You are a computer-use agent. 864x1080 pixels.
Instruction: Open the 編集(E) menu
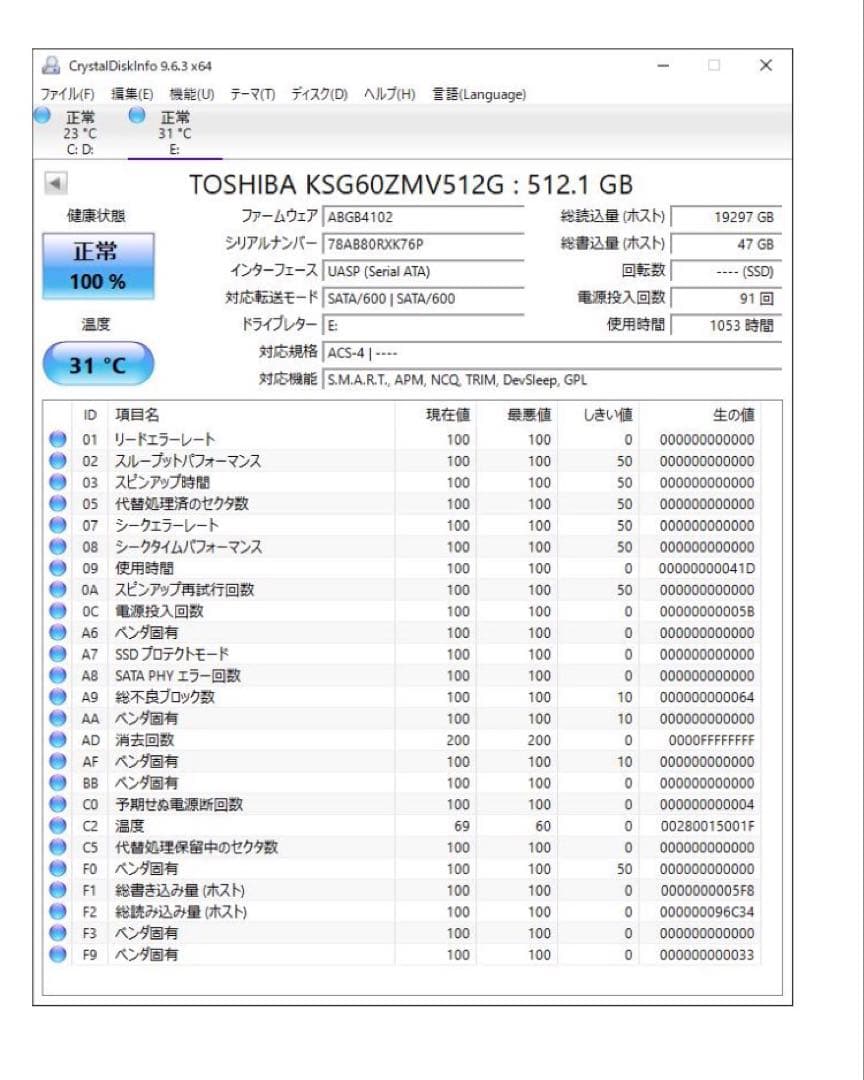click(132, 94)
